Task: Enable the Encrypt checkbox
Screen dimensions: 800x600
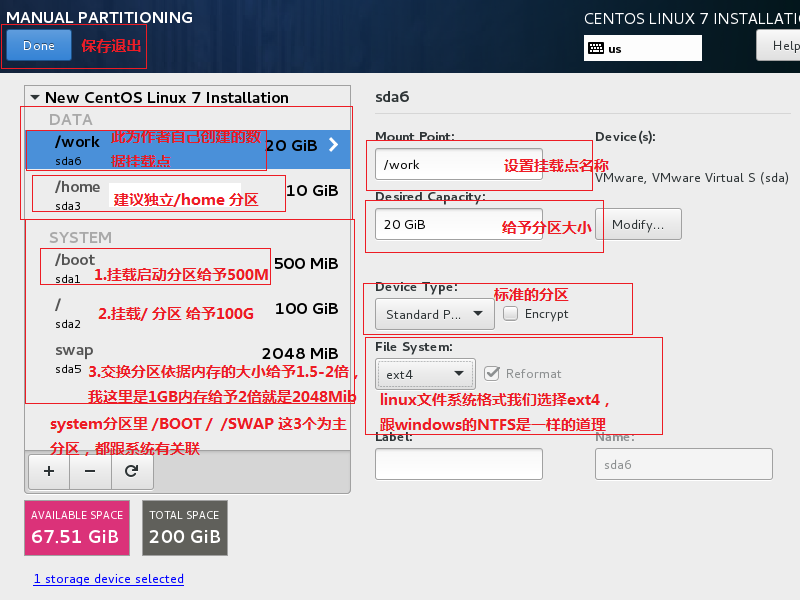Action: pyautogui.click(x=512, y=313)
